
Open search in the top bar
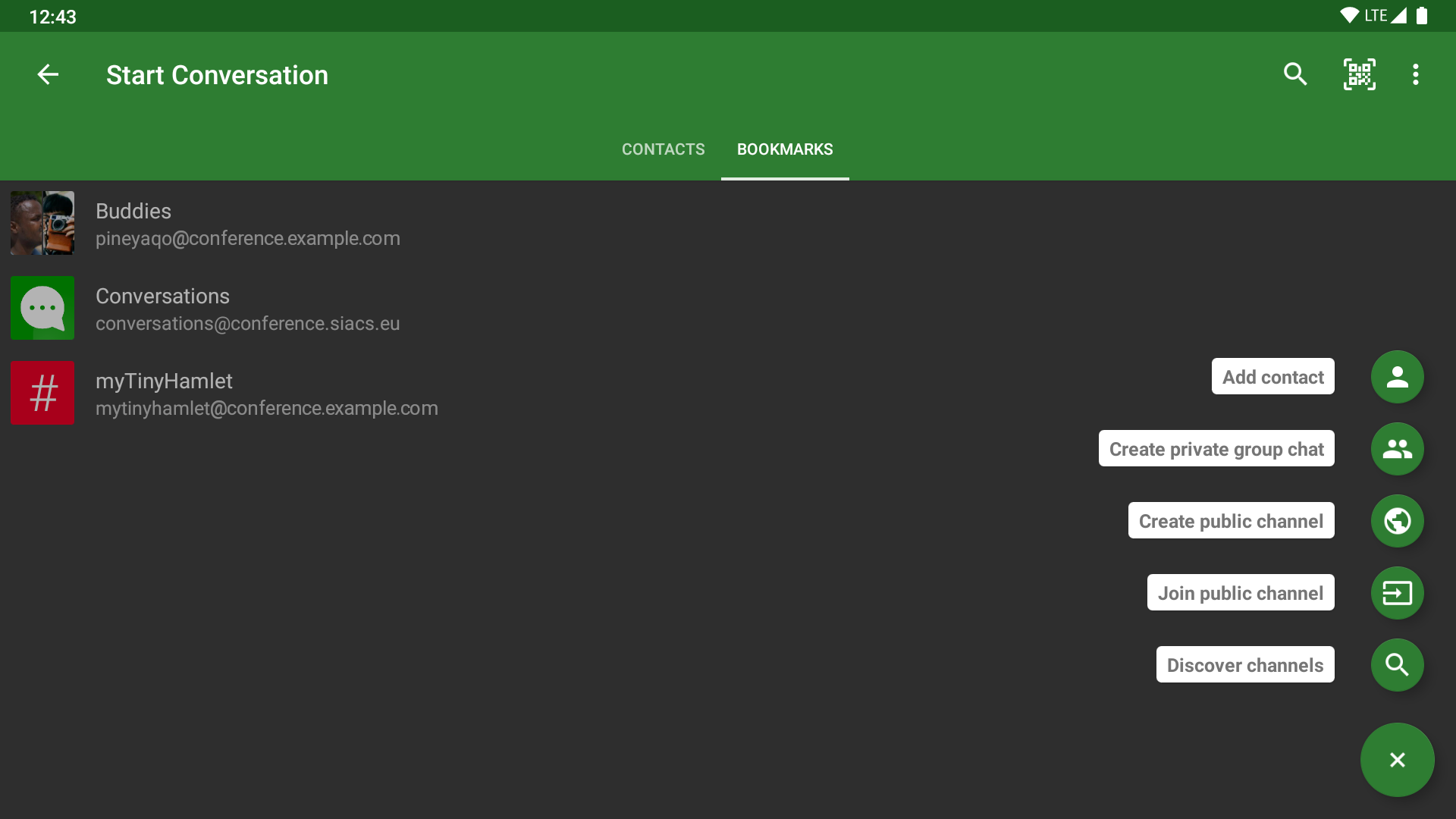pos(1295,74)
